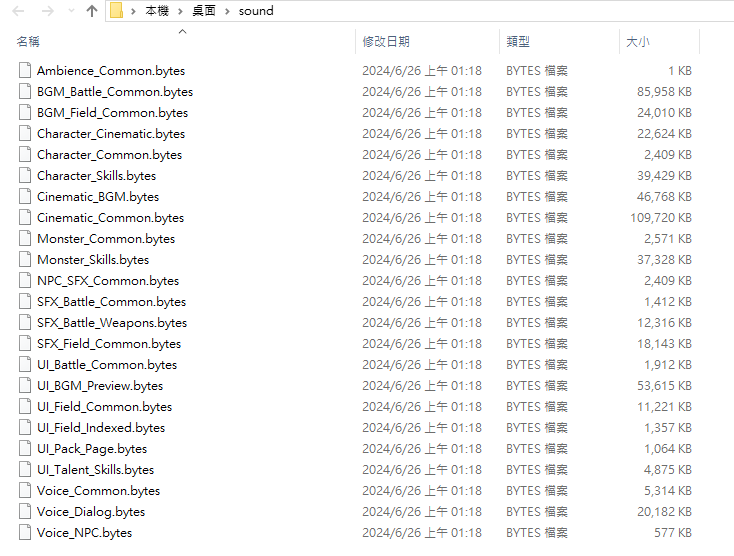Click the 85,958 KB size value

pos(664,92)
